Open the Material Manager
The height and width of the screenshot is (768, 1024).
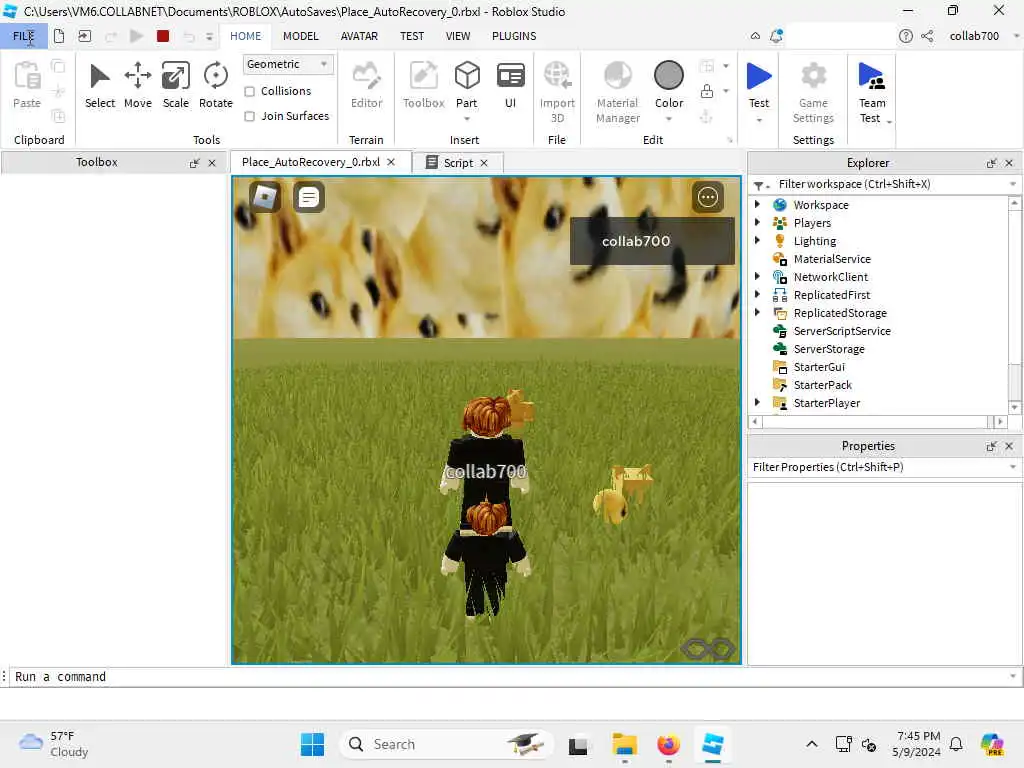click(x=617, y=92)
